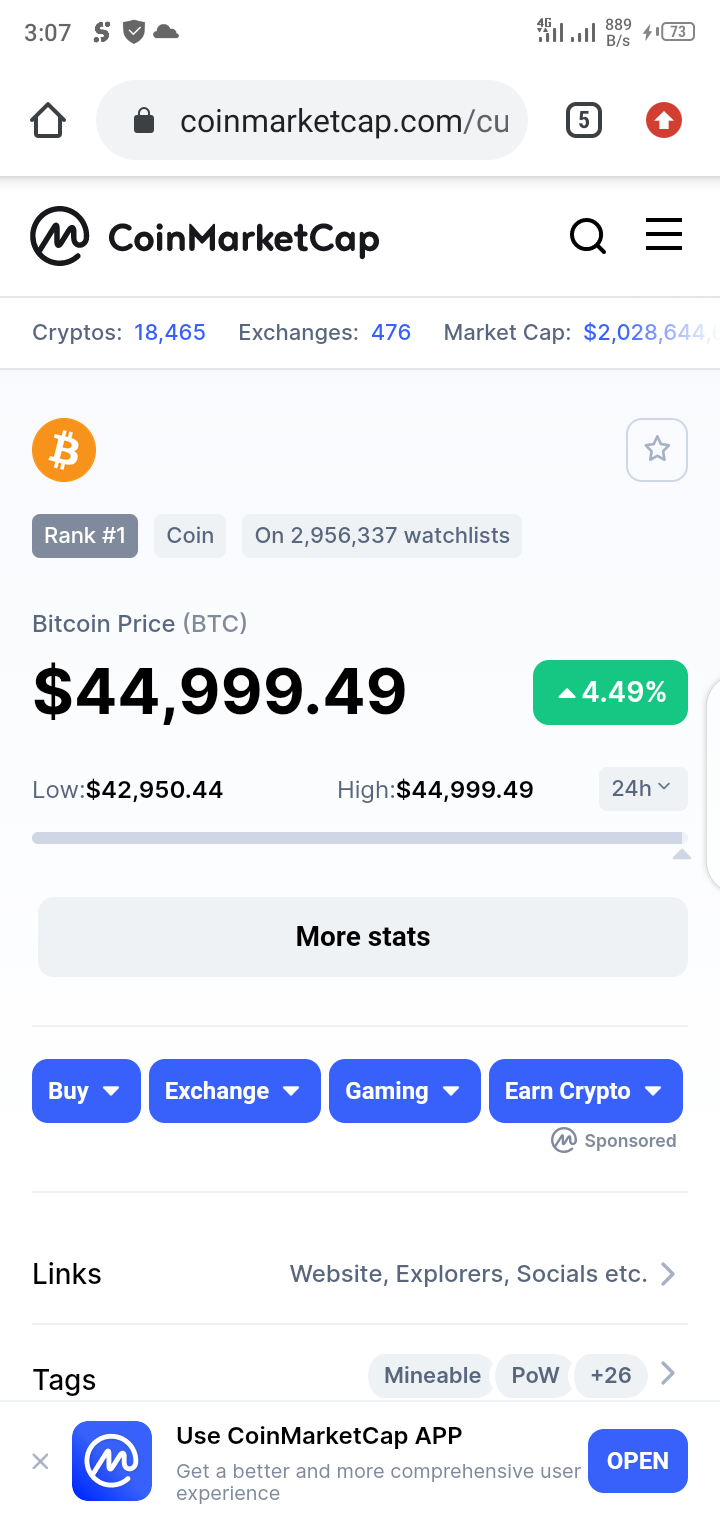720x1520 pixels.
Task: Open Links row for website and explorers
Action: [360, 1274]
